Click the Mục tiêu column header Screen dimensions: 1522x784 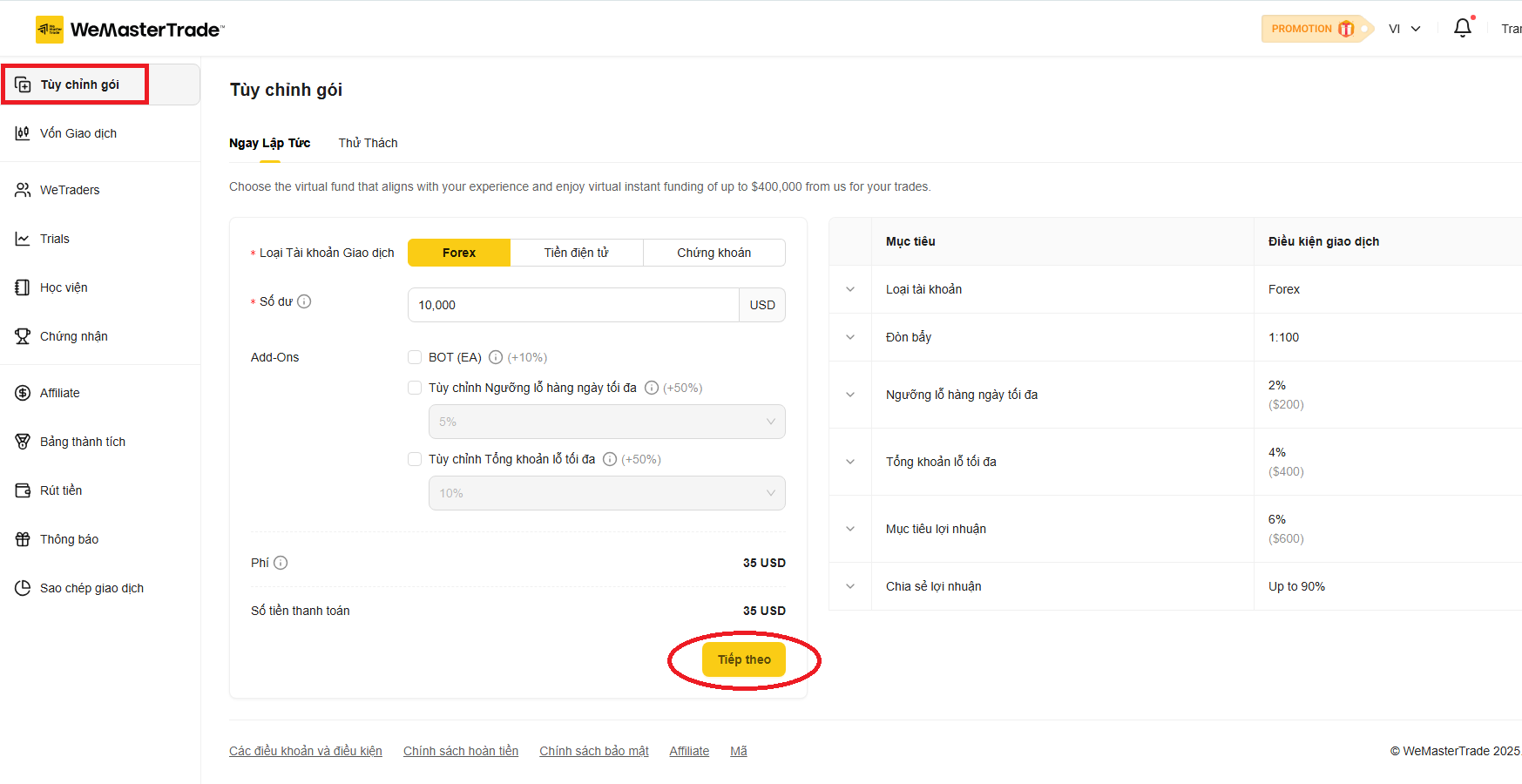point(910,241)
